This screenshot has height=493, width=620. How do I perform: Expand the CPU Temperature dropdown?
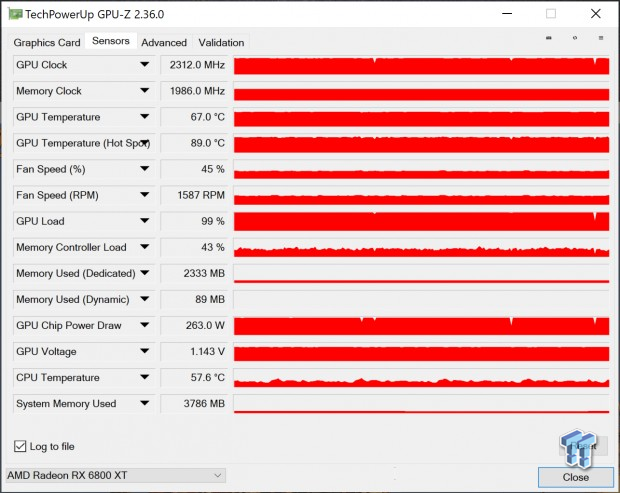(145, 378)
